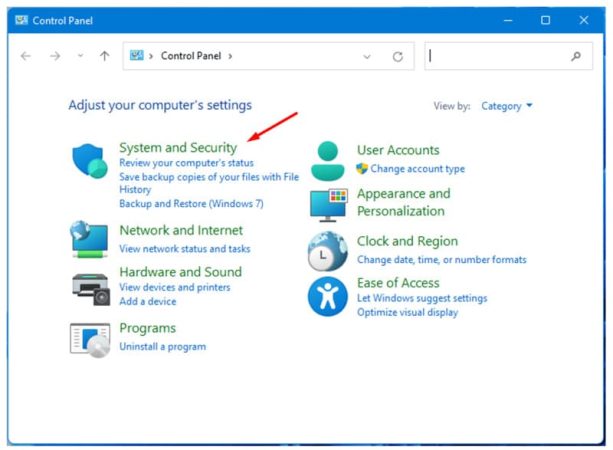Minimize the Control Panel window

tap(508, 20)
